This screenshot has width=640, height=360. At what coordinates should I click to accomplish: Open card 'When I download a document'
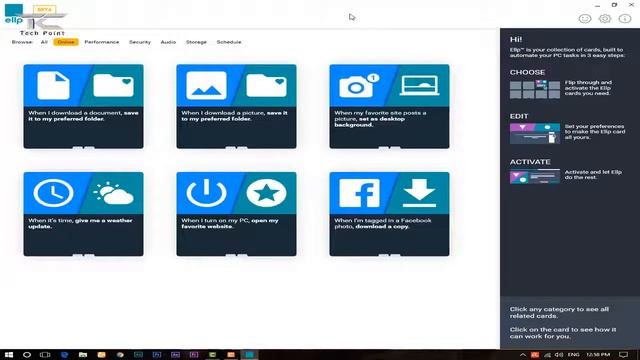(83, 106)
